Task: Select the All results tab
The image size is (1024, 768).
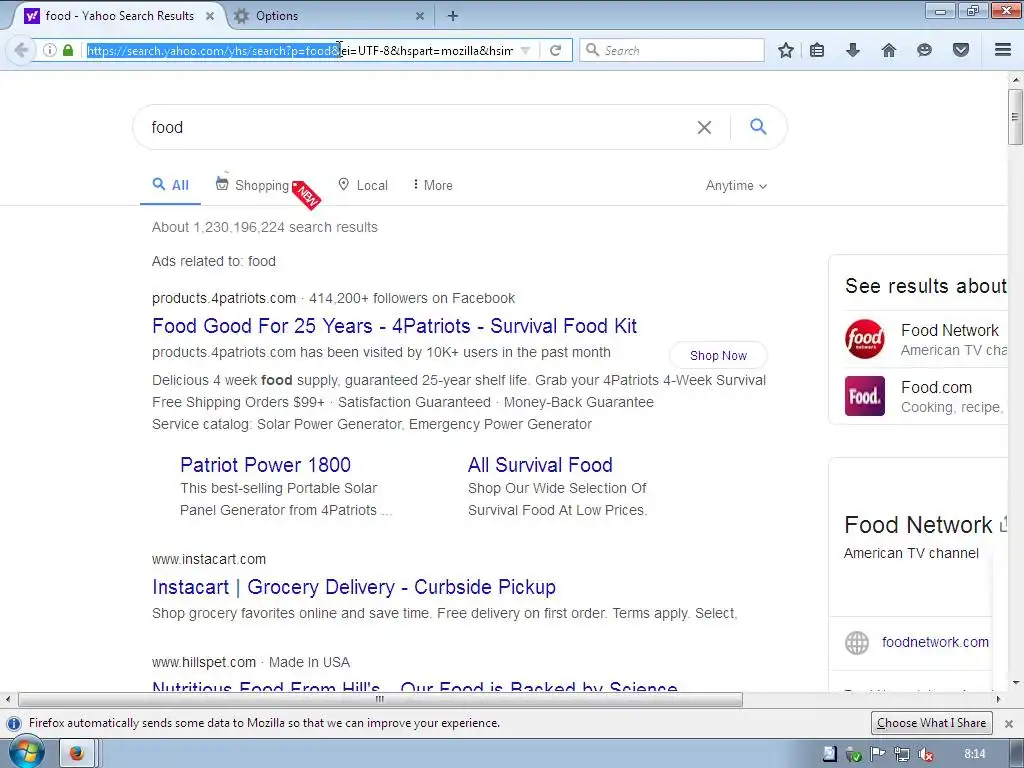Action: tap(170, 185)
